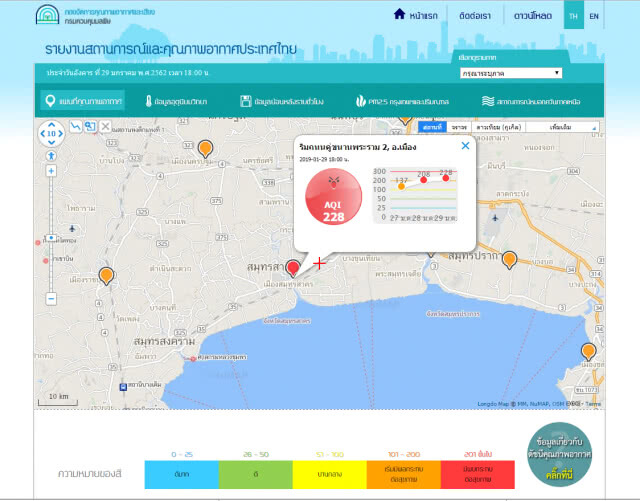Click the PM2.5 flame icon

tap(360, 101)
